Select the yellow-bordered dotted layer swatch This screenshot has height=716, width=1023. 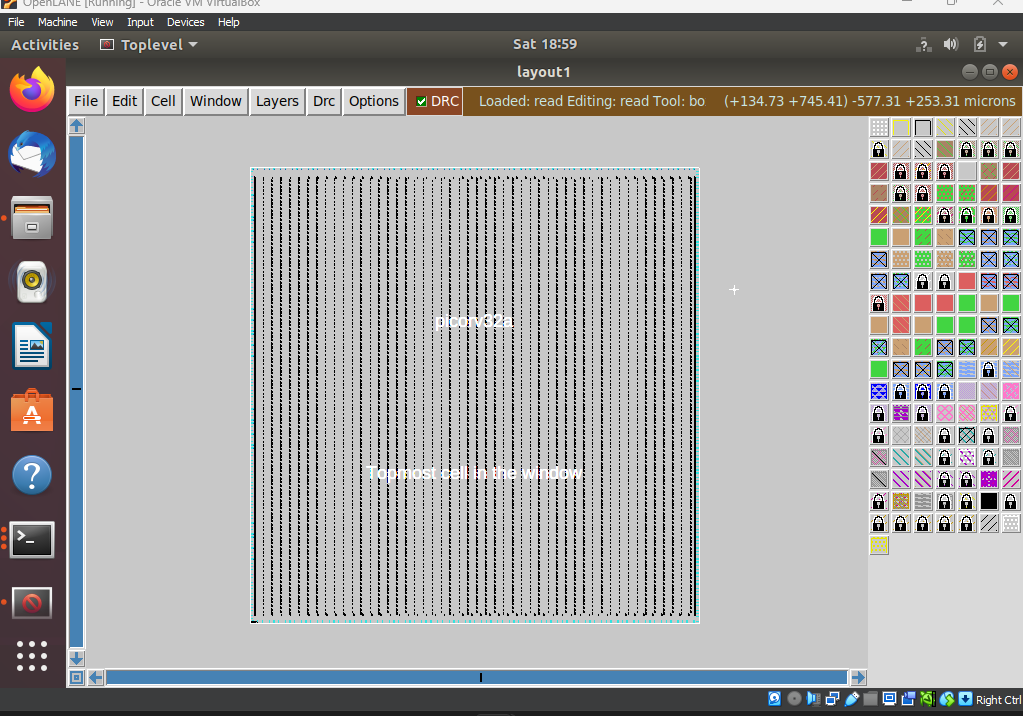click(x=989, y=413)
